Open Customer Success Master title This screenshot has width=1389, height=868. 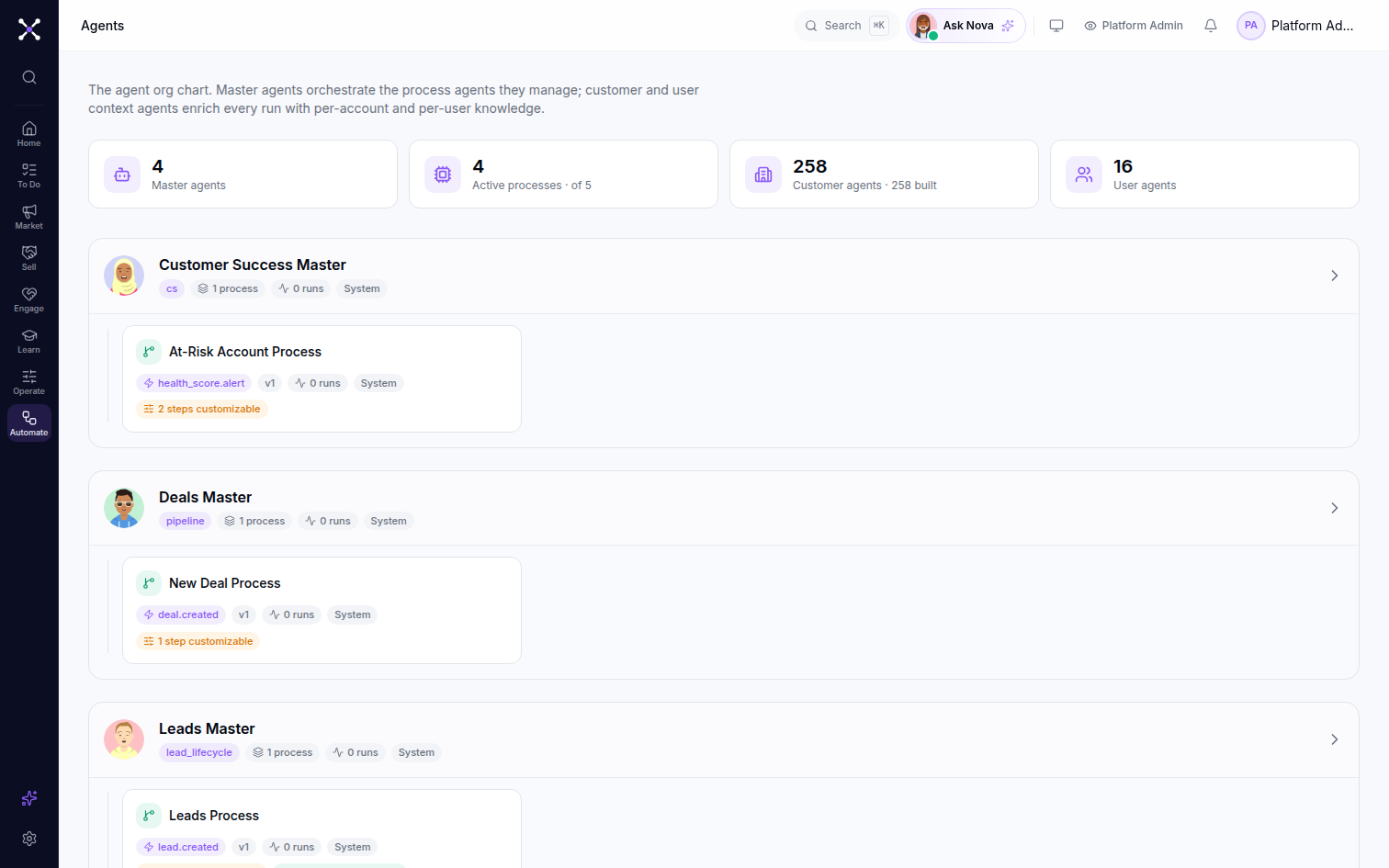pyautogui.click(x=253, y=265)
